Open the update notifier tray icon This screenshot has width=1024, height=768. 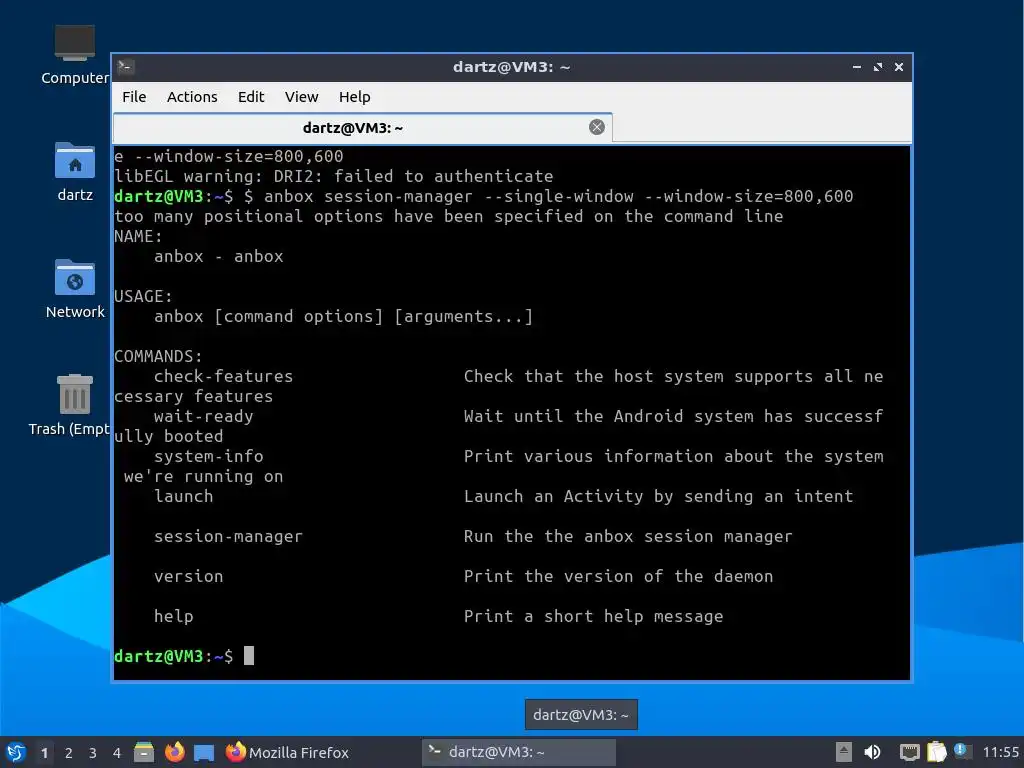pos(961,750)
